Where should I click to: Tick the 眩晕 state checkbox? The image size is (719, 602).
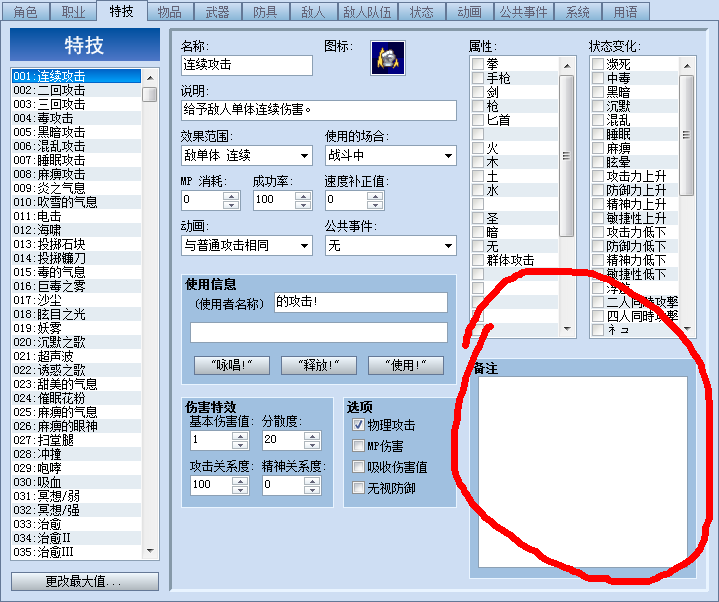pos(598,162)
